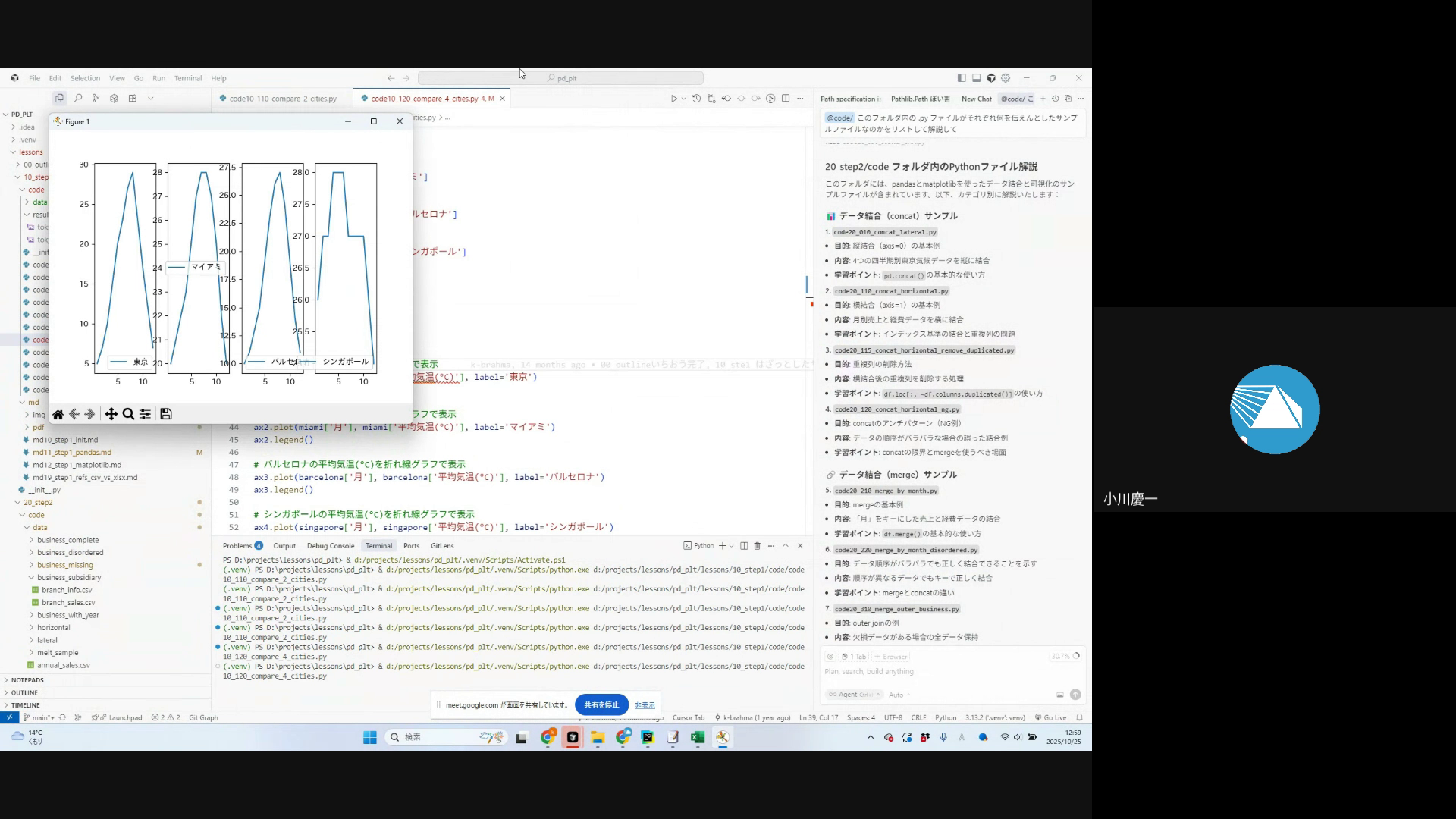Collapse the 20_step2 folder
The height and width of the screenshot is (819, 1456).
pyautogui.click(x=38, y=503)
